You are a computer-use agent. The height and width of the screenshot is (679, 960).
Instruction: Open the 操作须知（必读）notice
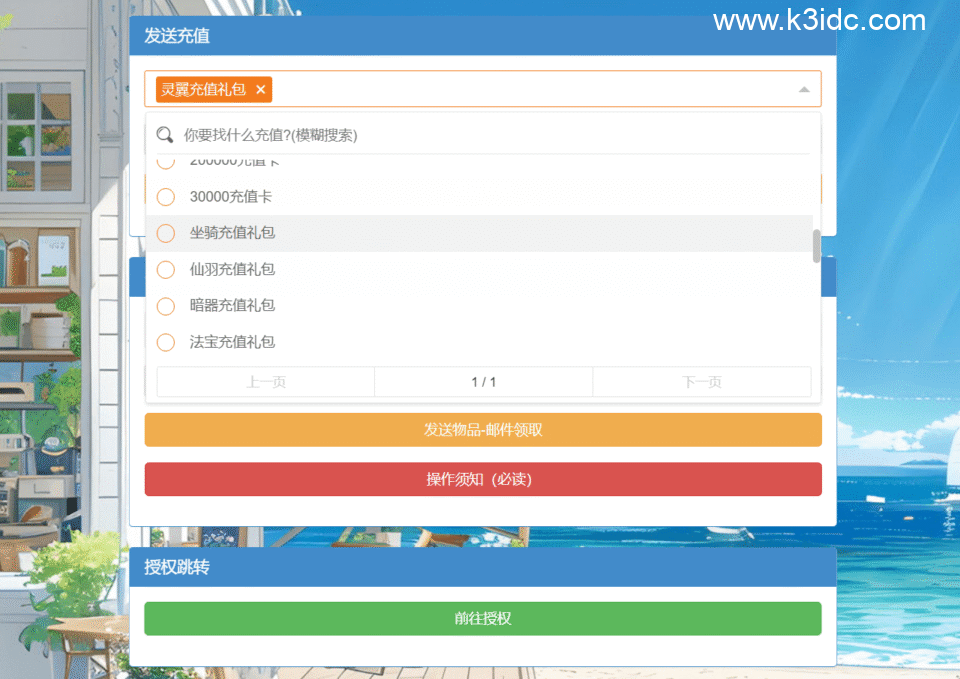tap(483, 479)
